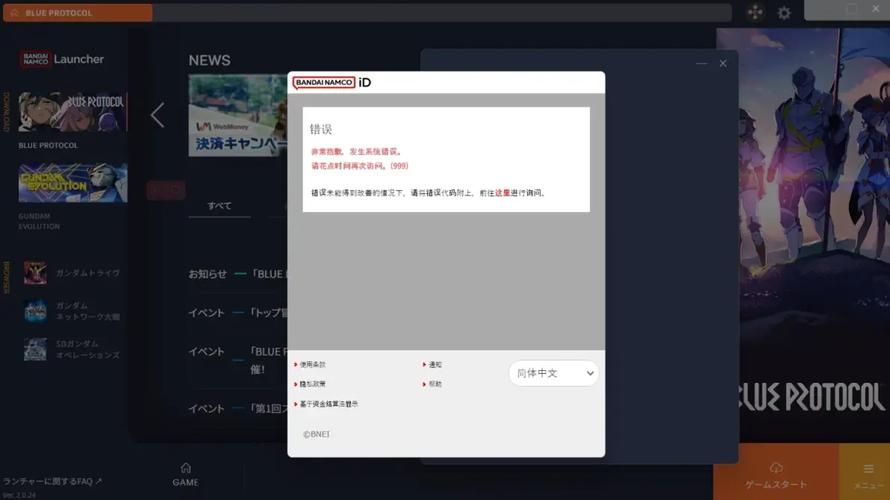Select the すべて news filter tab
Image resolution: width=890 pixels, height=500 pixels.
point(219,206)
